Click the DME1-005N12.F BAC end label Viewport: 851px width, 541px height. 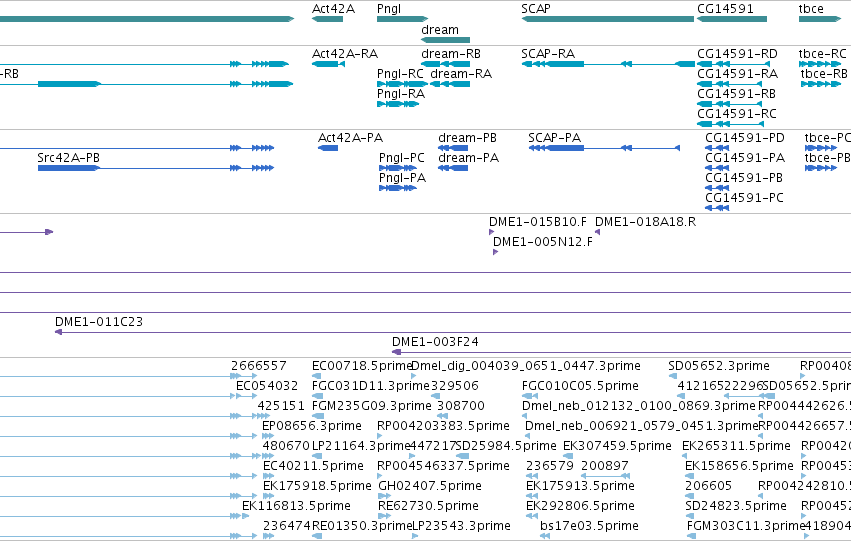tap(543, 242)
